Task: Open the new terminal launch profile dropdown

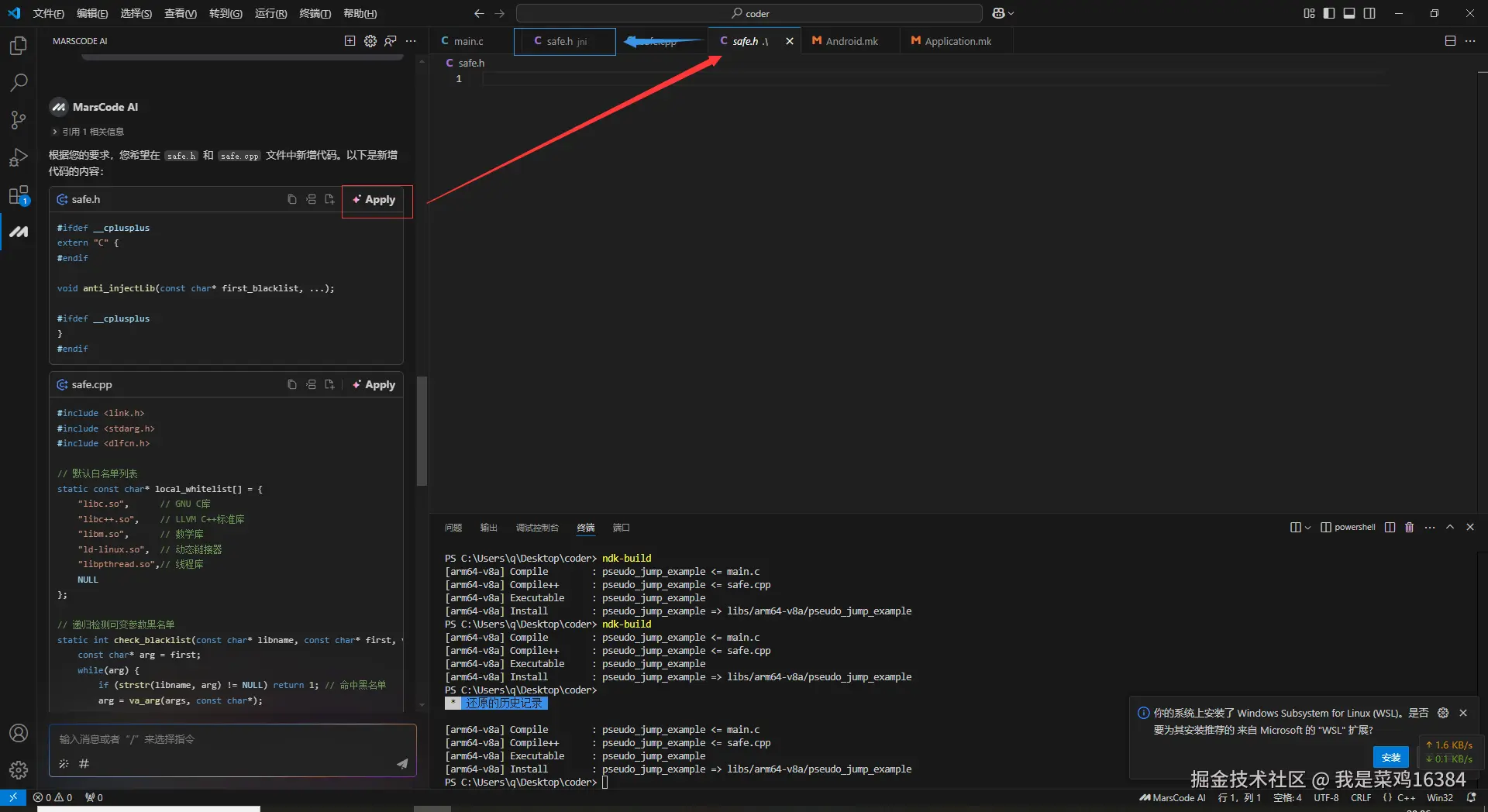Action: click(x=1307, y=528)
